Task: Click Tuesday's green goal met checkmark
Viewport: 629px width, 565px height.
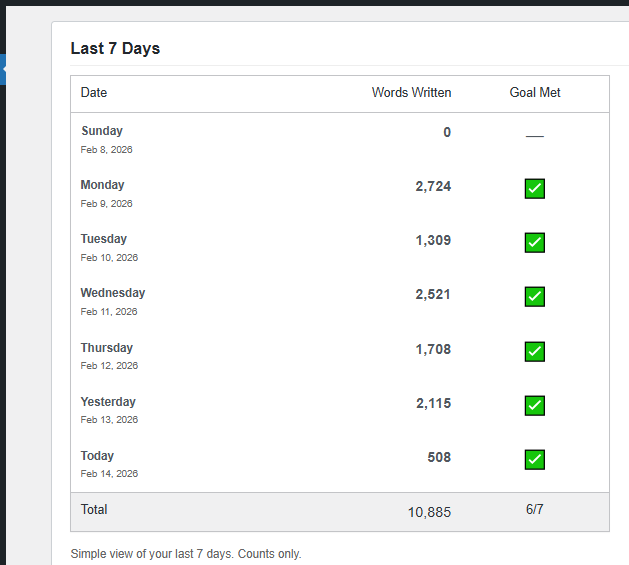Action: point(535,242)
